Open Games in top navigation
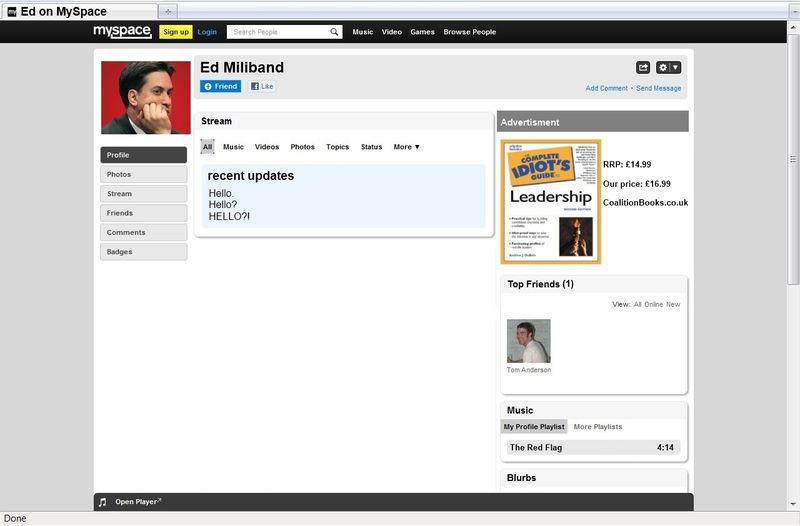 click(x=422, y=32)
